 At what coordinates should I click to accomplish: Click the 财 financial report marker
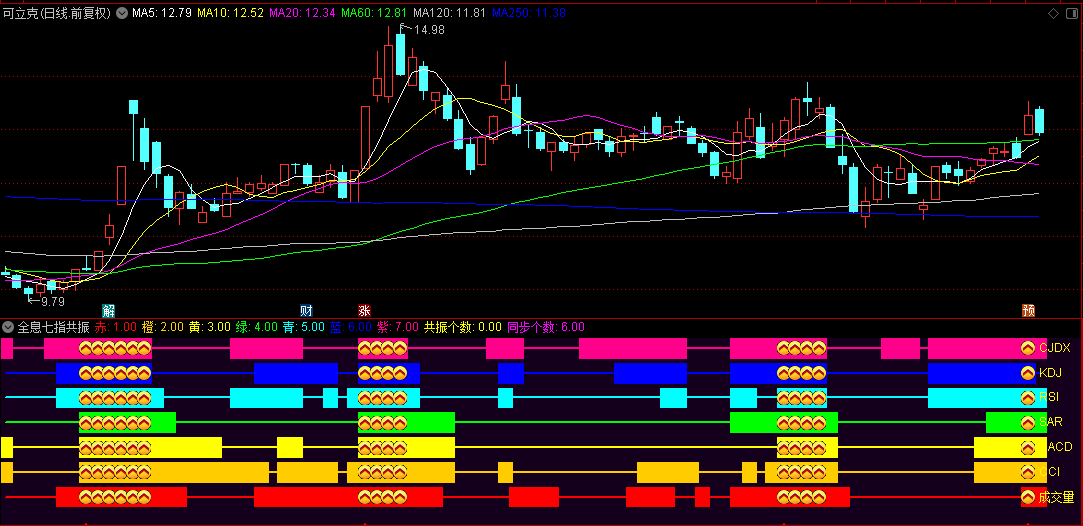pos(306,310)
